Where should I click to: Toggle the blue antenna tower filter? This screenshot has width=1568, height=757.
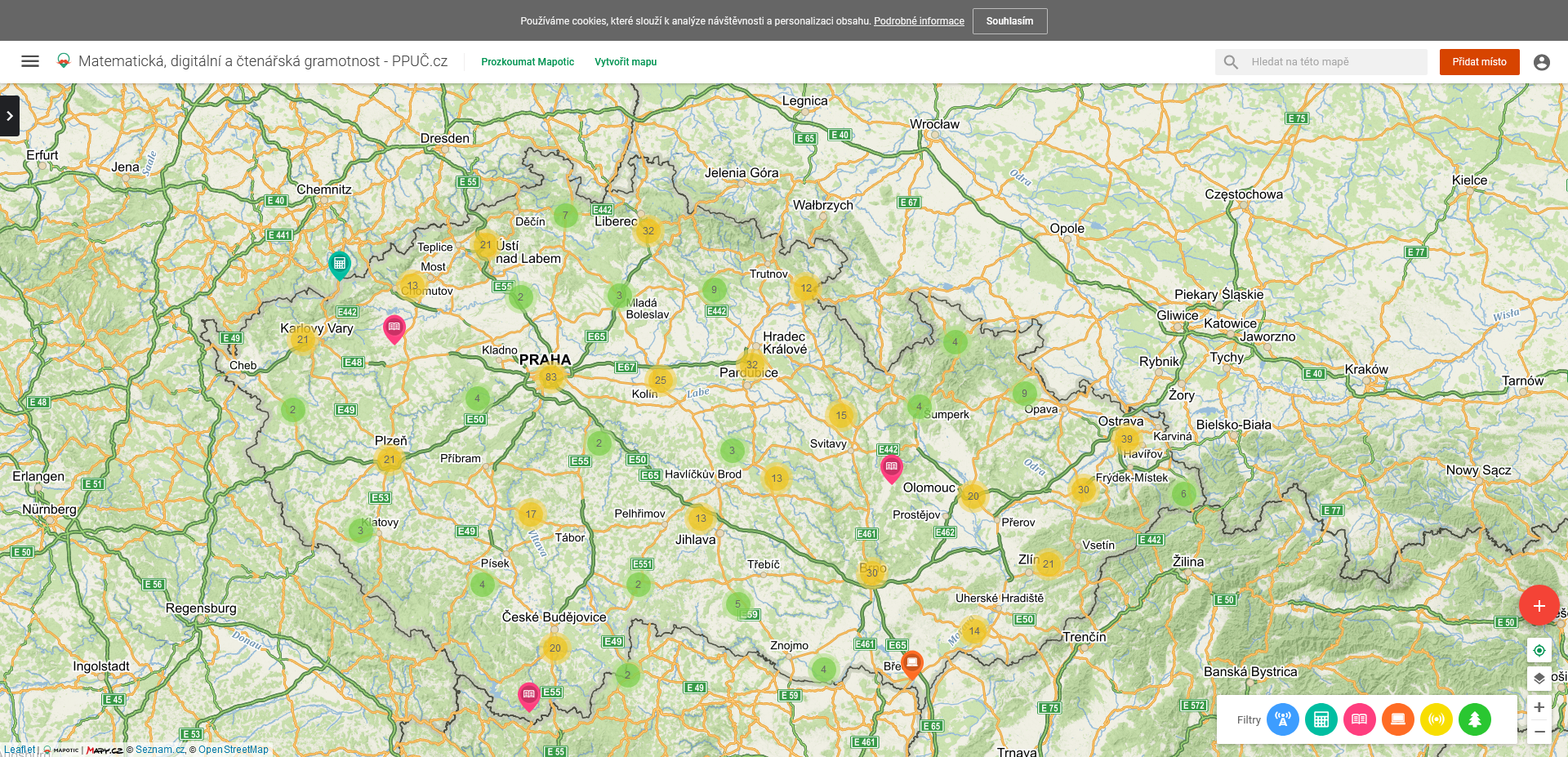click(x=1282, y=719)
